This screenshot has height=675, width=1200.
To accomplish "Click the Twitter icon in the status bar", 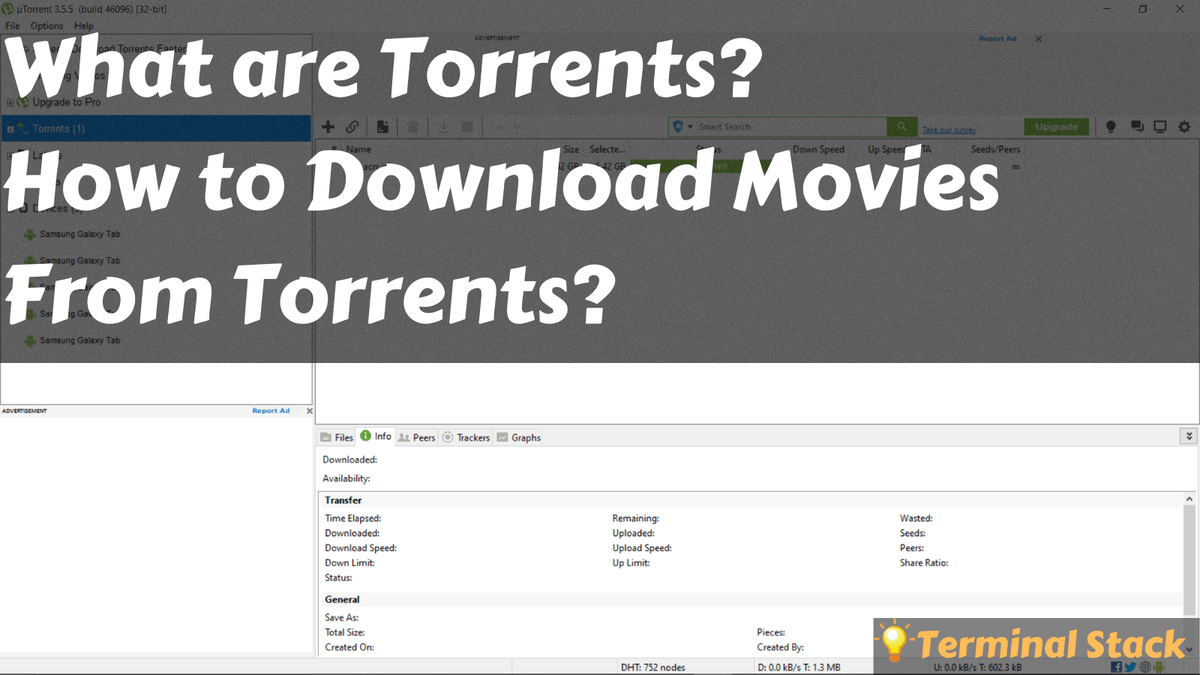I will coord(1130,667).
